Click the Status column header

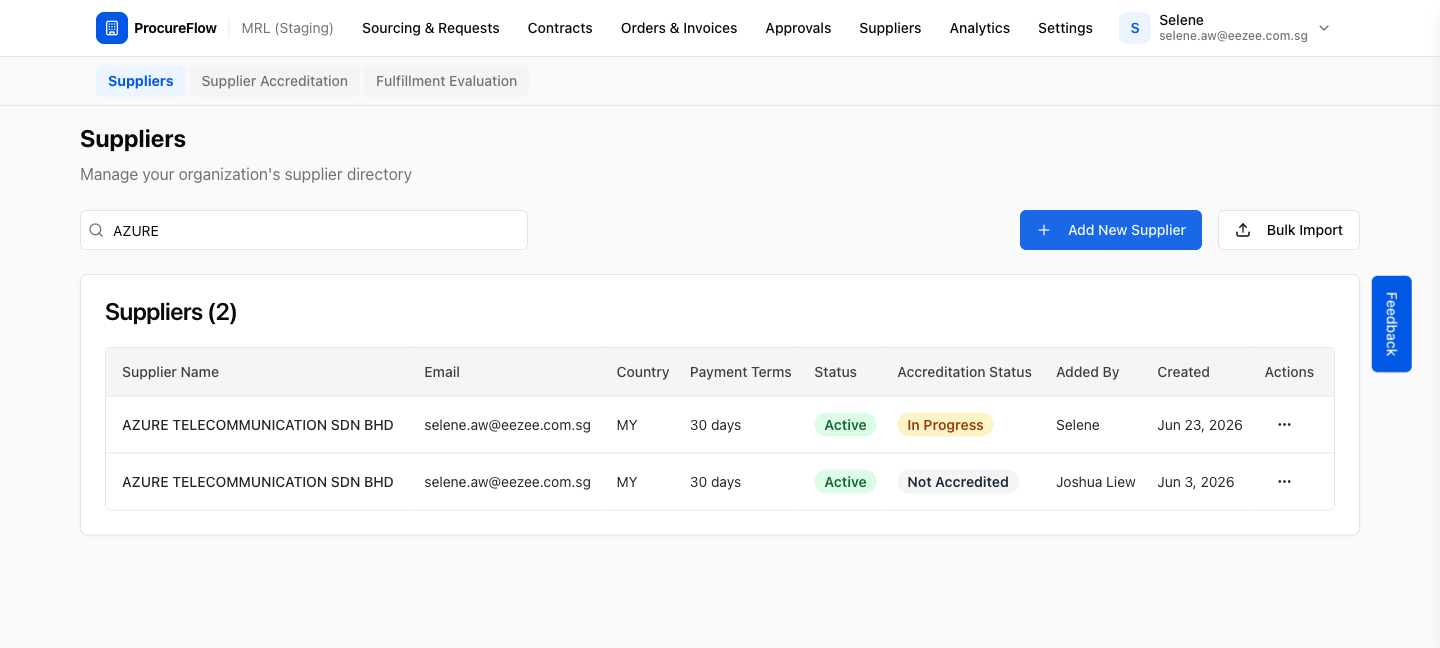835,372
